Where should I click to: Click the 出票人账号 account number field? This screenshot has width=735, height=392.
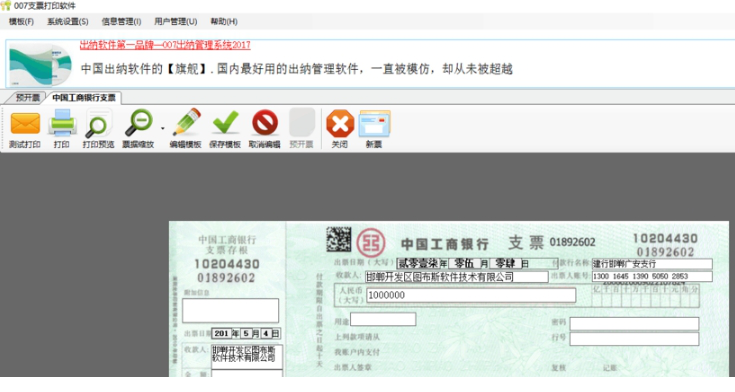tap(652, 277)
